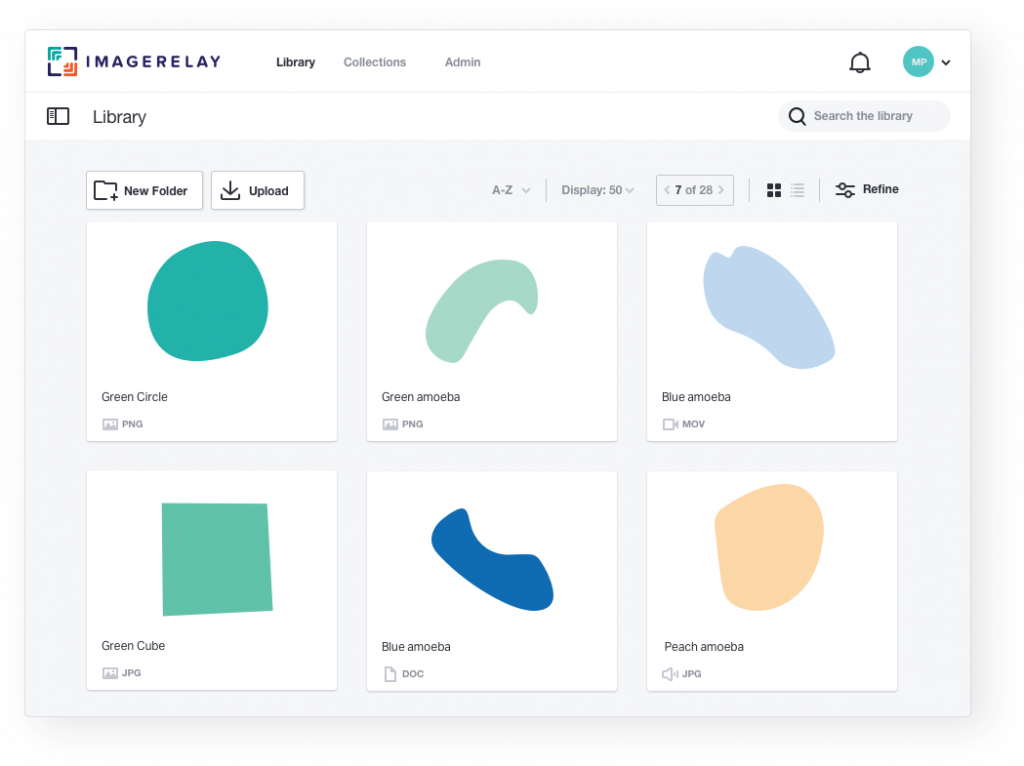
Task: Open the Refine filter options
Action: point(866,189)
